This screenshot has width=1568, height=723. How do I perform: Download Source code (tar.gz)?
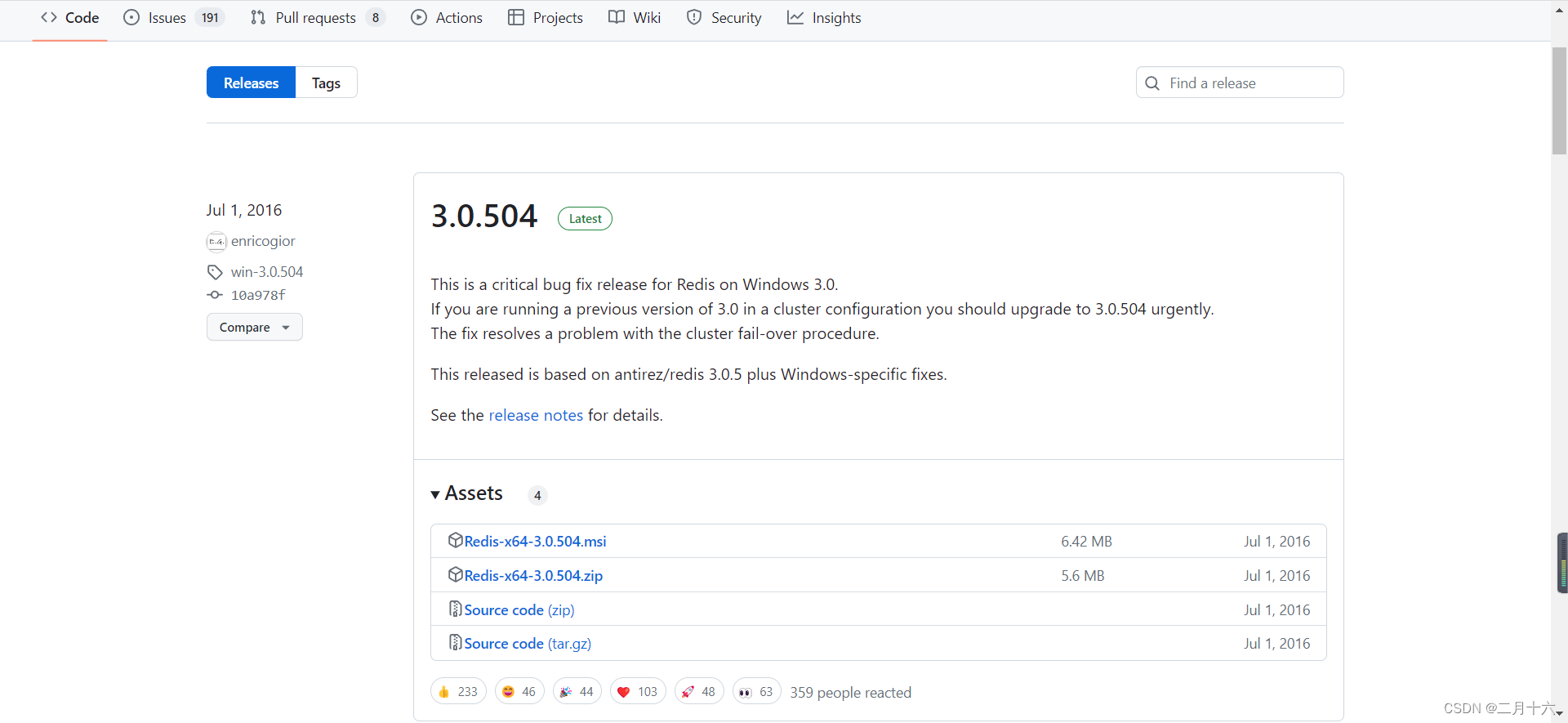pos(528,644)
